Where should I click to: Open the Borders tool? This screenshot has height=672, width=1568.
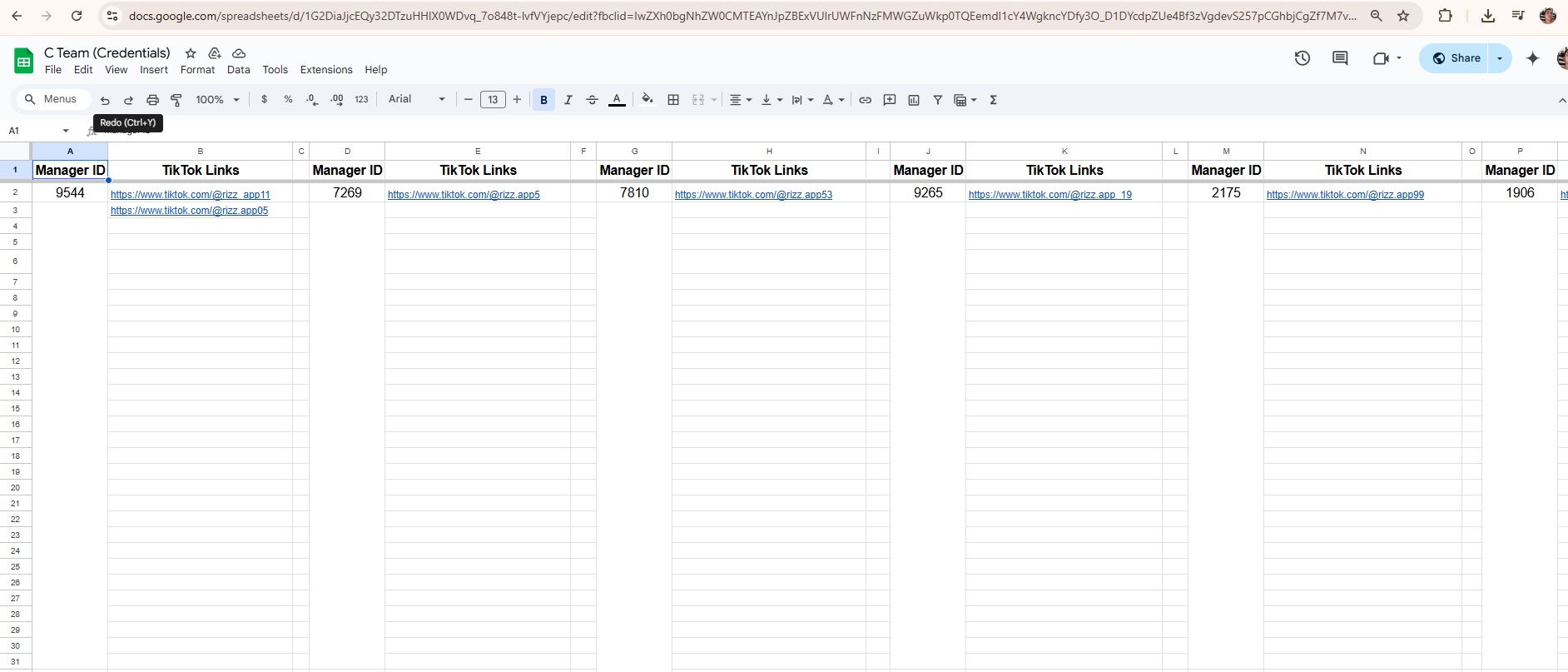point(673,100)
